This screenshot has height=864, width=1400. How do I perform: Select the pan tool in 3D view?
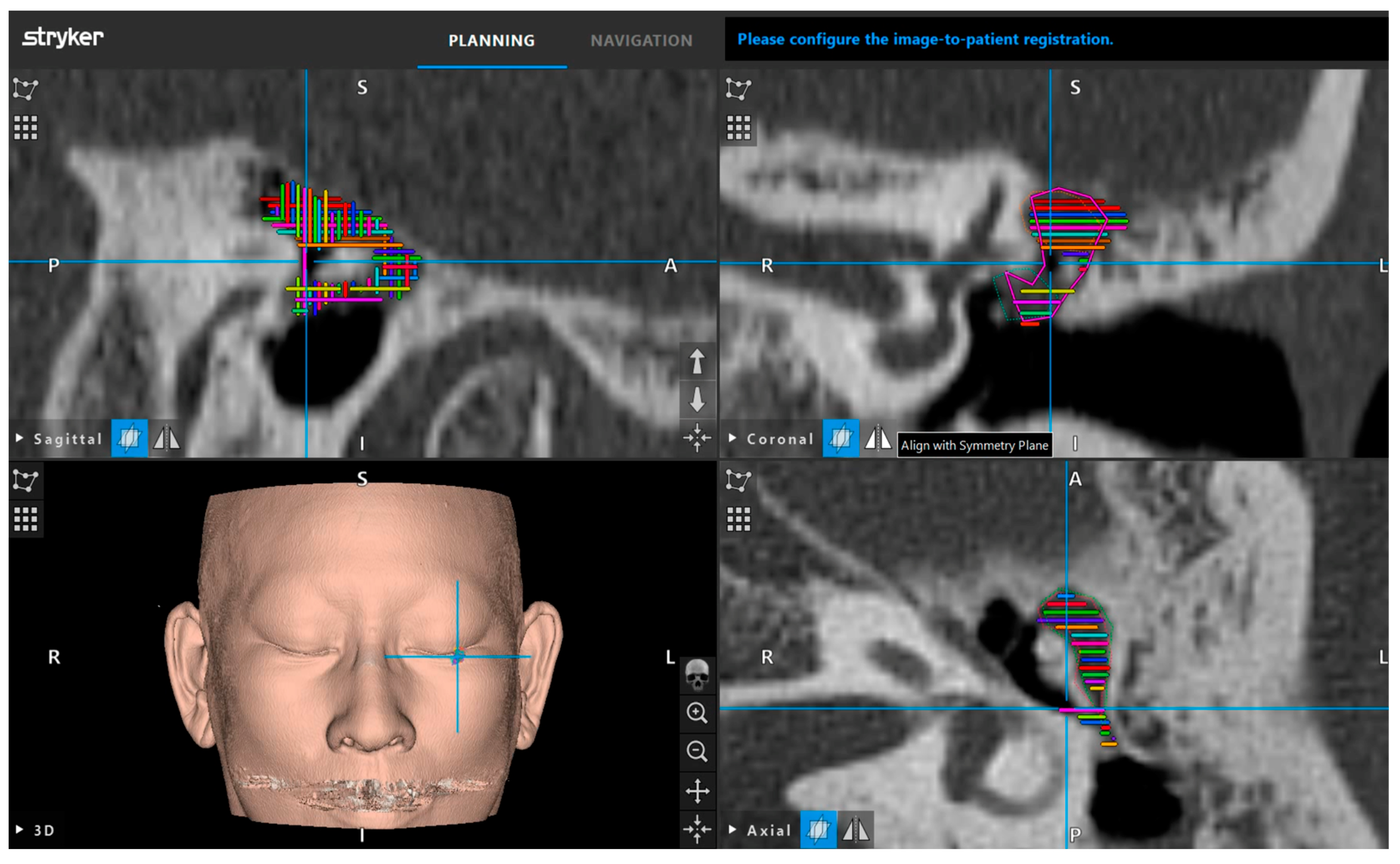pos(697,791)
